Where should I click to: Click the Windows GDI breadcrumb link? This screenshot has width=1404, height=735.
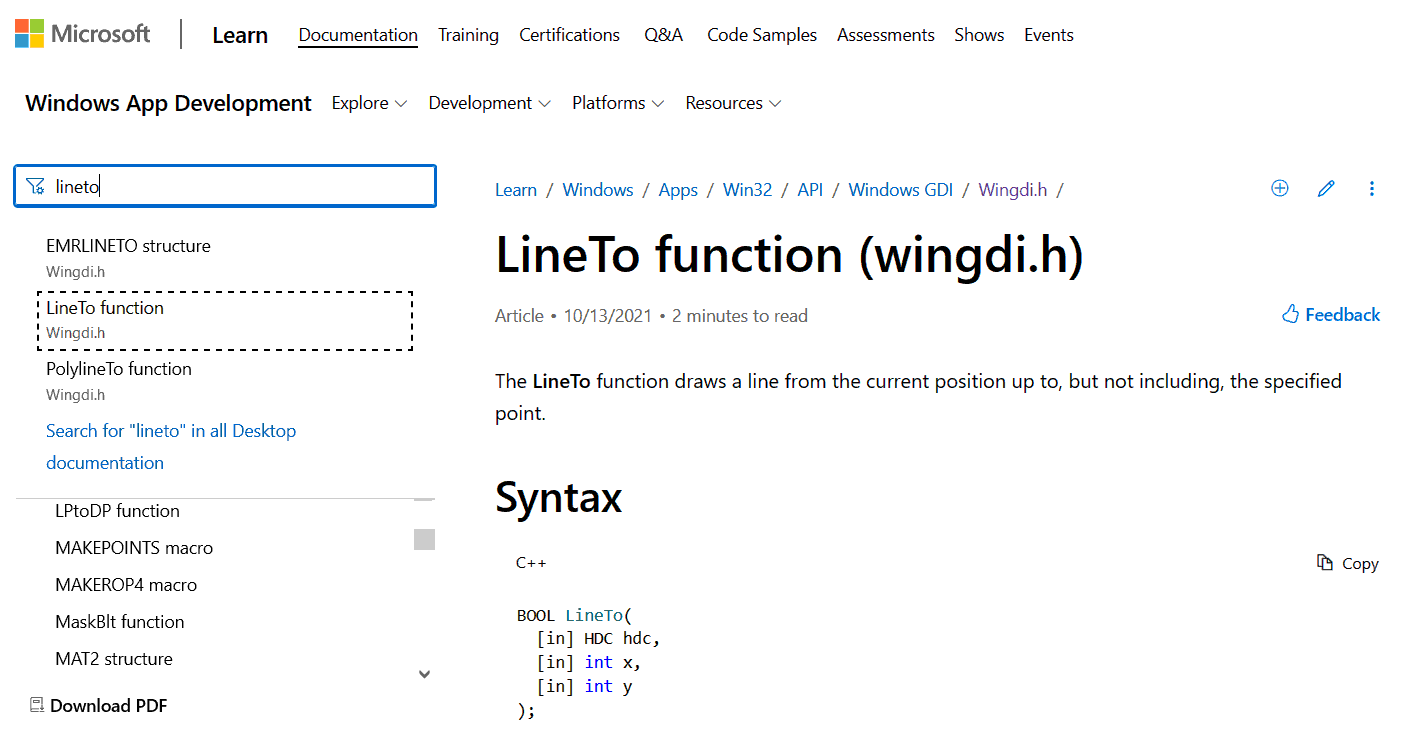click(x=900, y=190)
